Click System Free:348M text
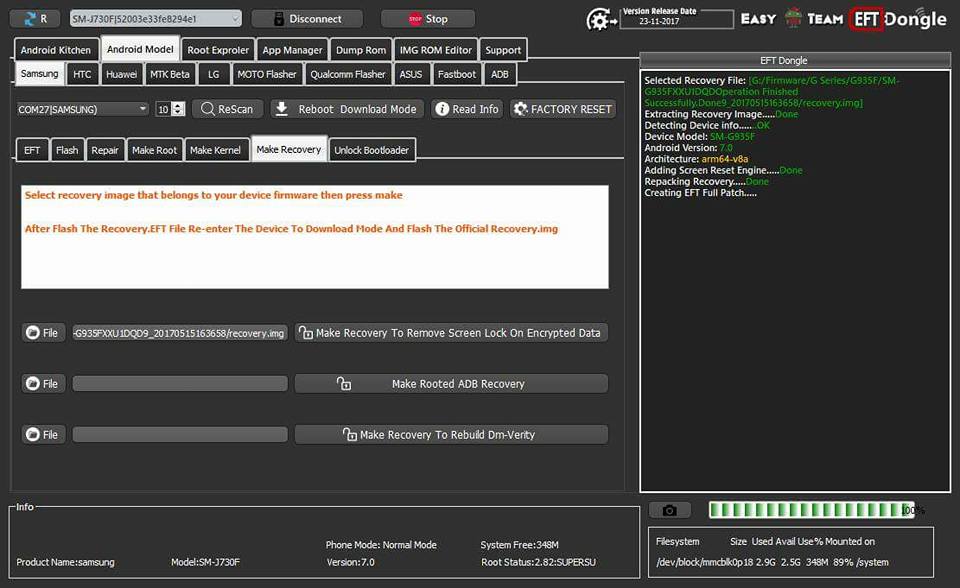Viewport: 960px width, 588px height. pyautogui.click(x=519, y=545)
